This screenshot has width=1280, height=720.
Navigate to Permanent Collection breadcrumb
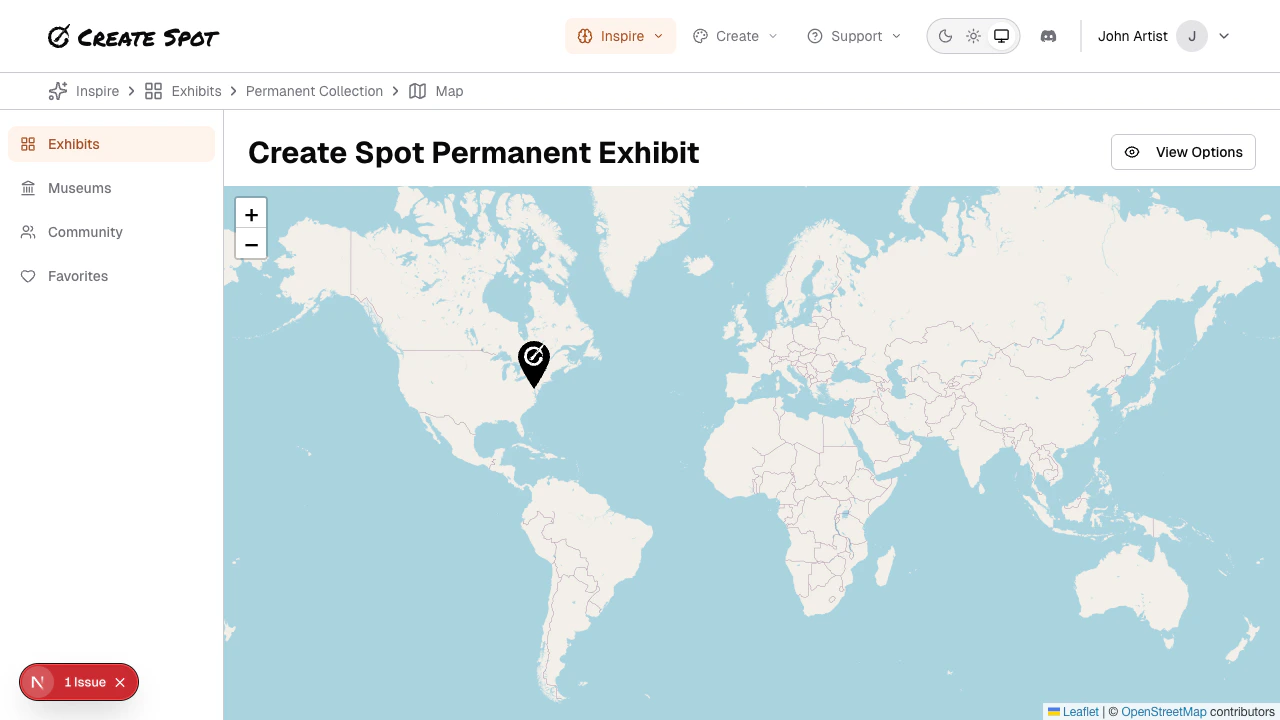pos(314,91)
